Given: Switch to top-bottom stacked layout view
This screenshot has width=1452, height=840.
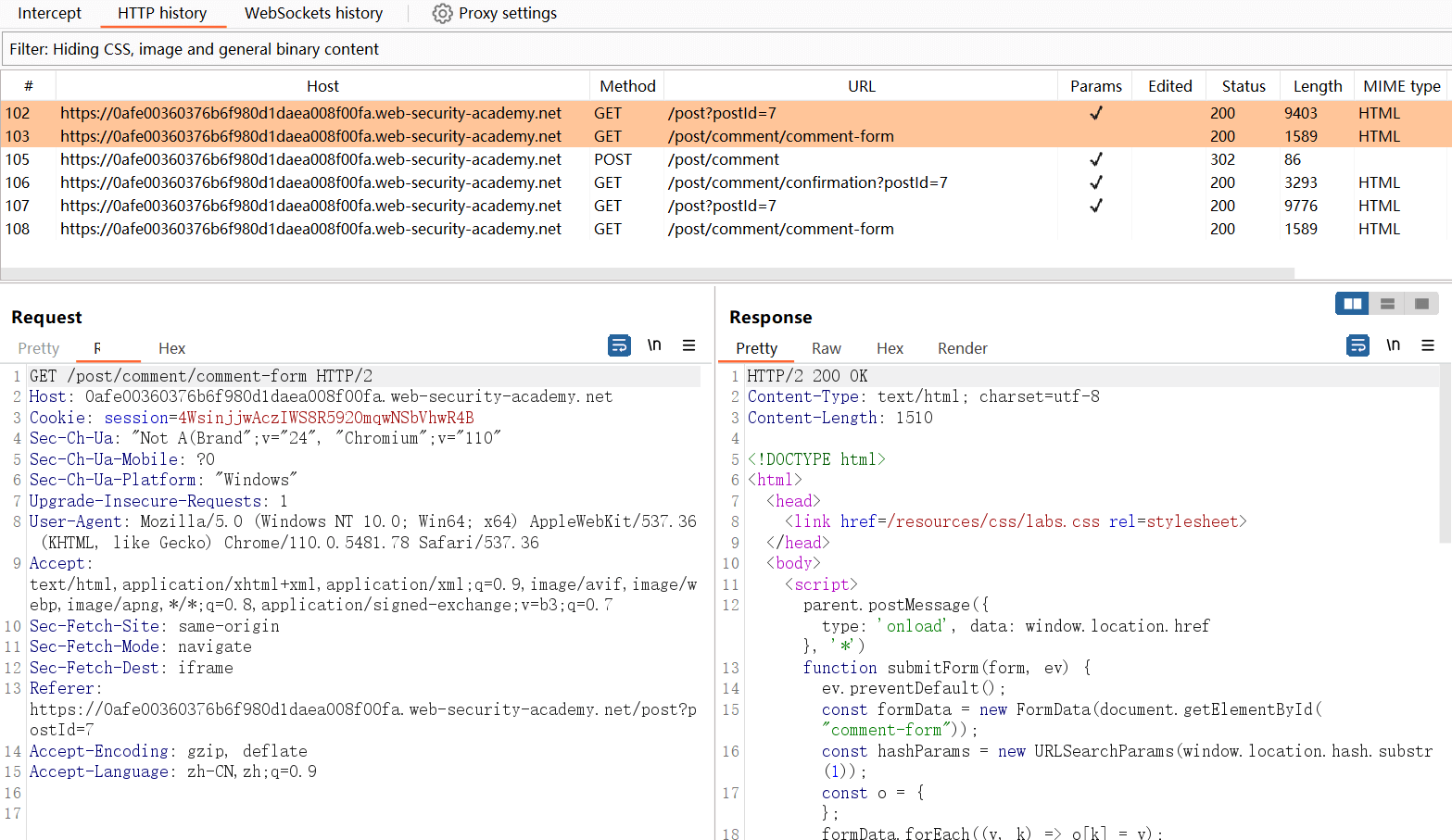Looking at the screenshot, I should 1387,304.
